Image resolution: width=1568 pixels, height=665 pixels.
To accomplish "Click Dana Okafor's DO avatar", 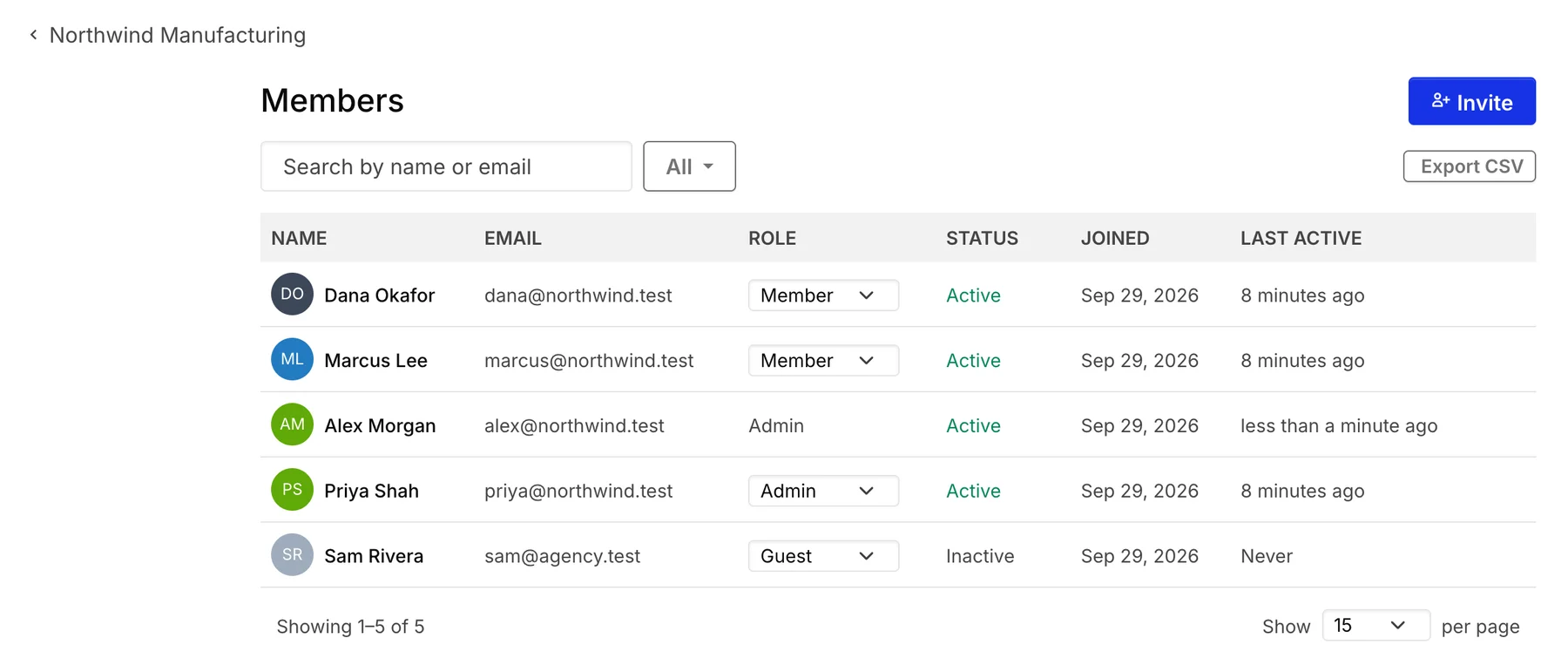I will pyautogui.click(x=292, y=295).
